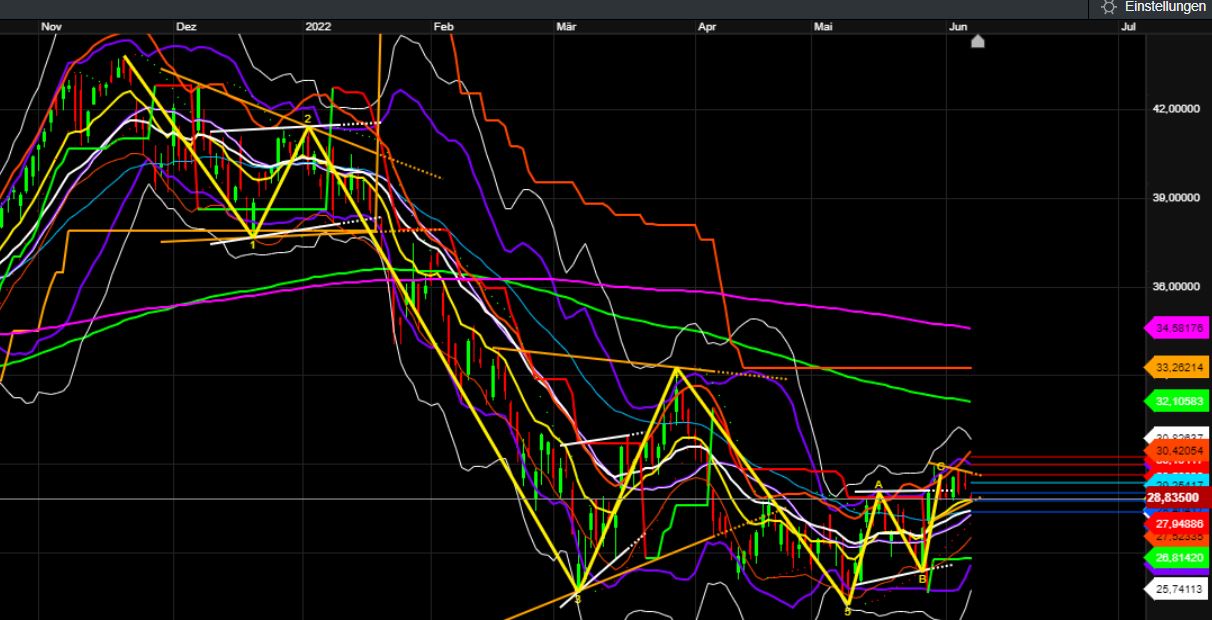The height and width of the screenshot is (620, 1212).
Task: Click the Jun label on the date axis
Action: (x=960, y=27)
